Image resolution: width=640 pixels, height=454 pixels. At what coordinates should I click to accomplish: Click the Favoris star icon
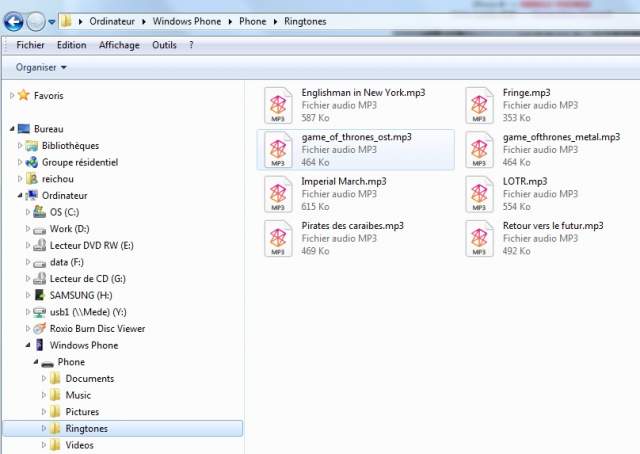(25, 96)
